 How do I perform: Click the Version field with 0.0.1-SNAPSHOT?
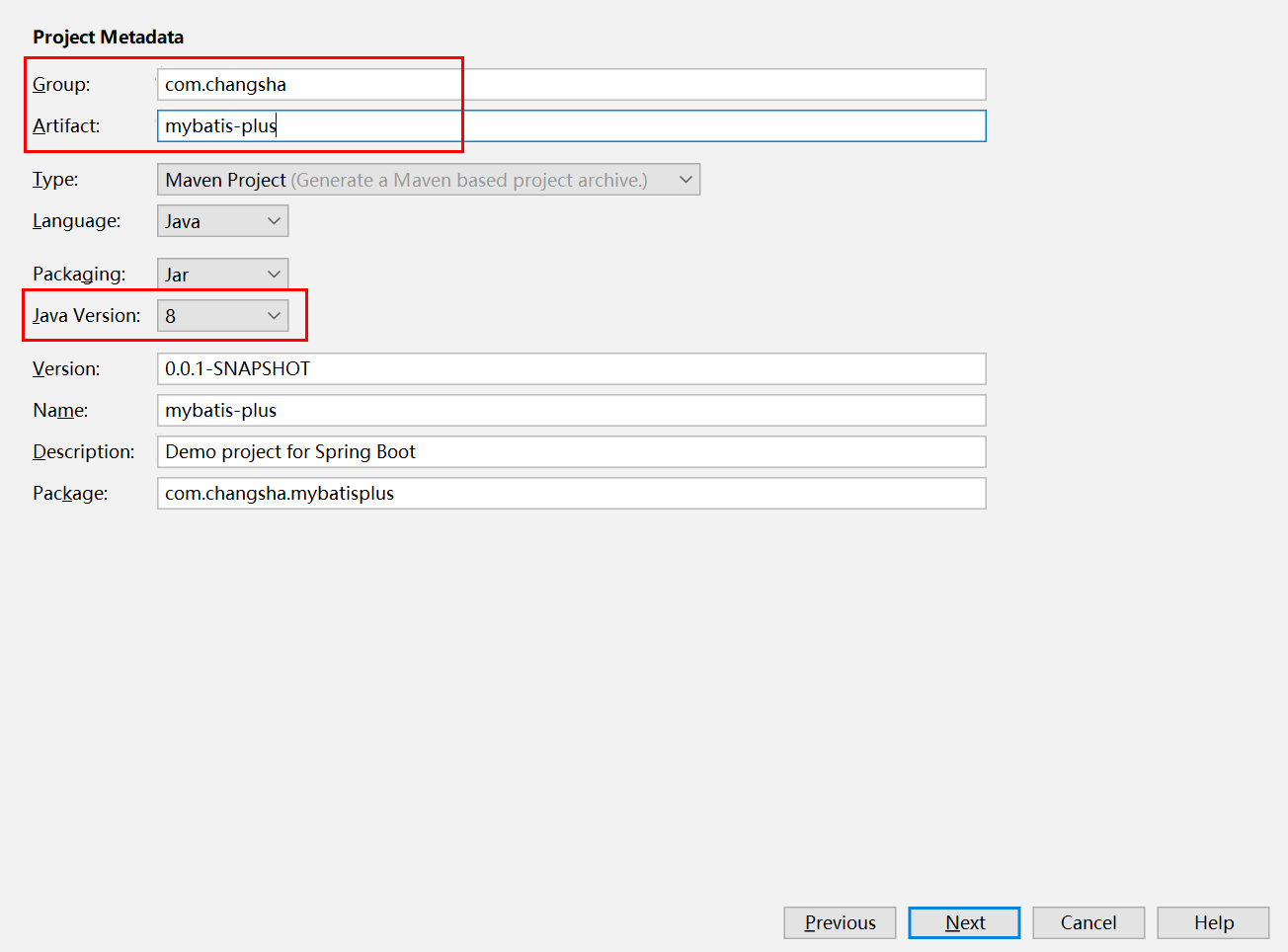pyautogui.click(x=571, y=368)
